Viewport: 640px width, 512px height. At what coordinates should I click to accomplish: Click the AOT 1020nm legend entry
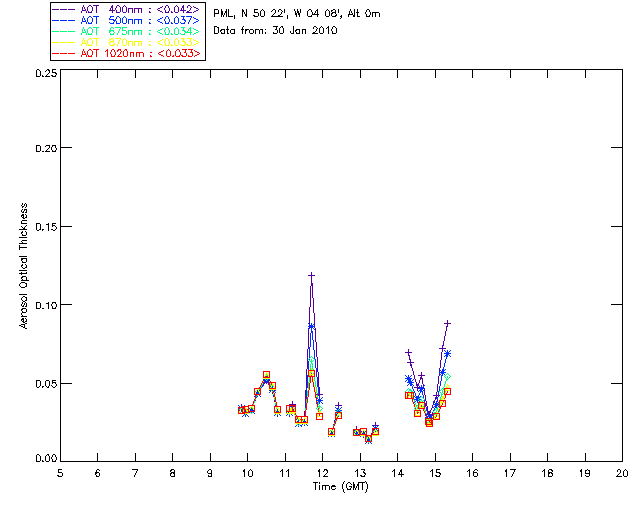click(127, 53)
